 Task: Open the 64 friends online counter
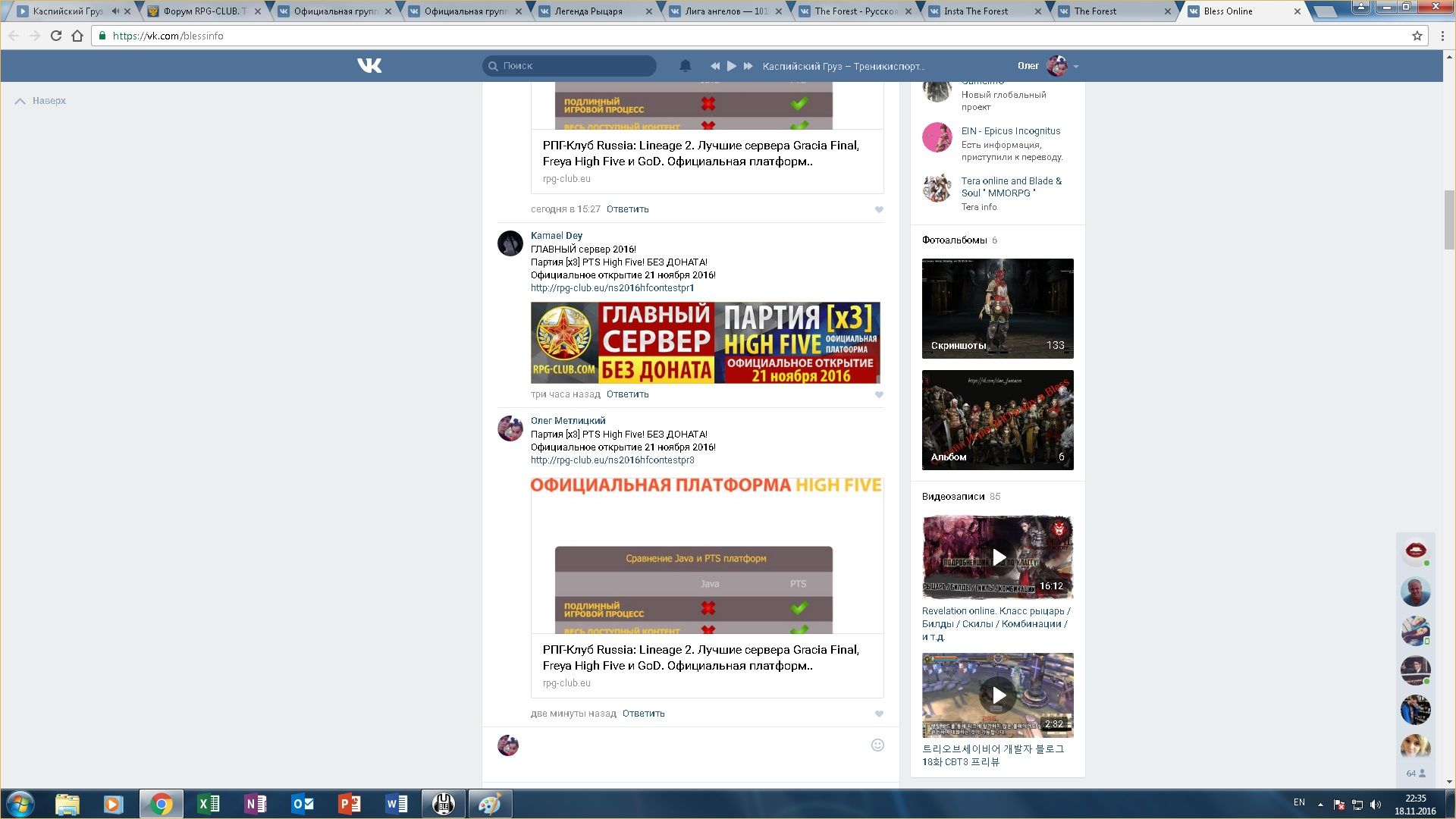tap(1416, 773)
